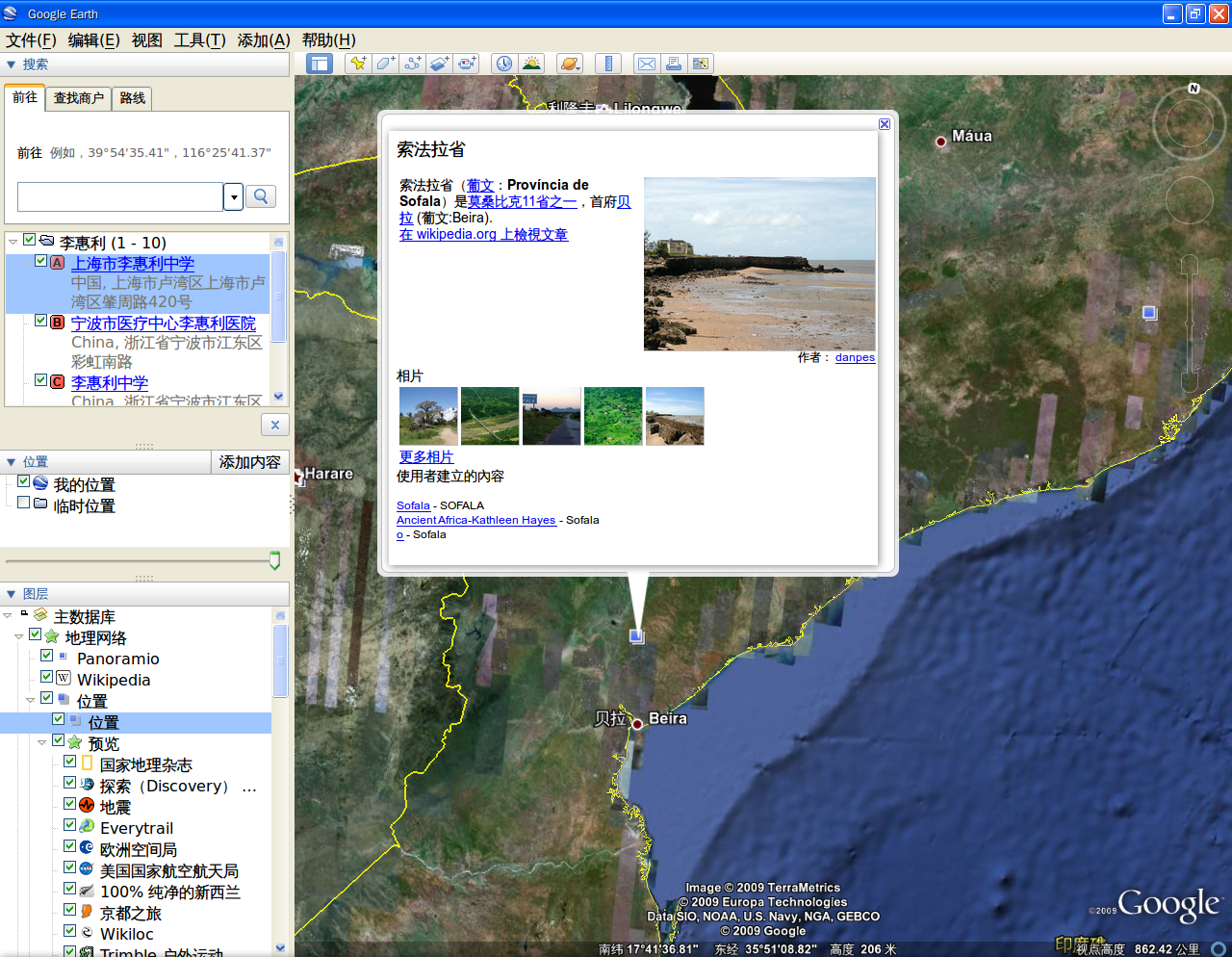The height and width of the screenshot is (957, 1232).
Task: Collapse the 主数据库 tree node
Action: [x=8, y=615]
